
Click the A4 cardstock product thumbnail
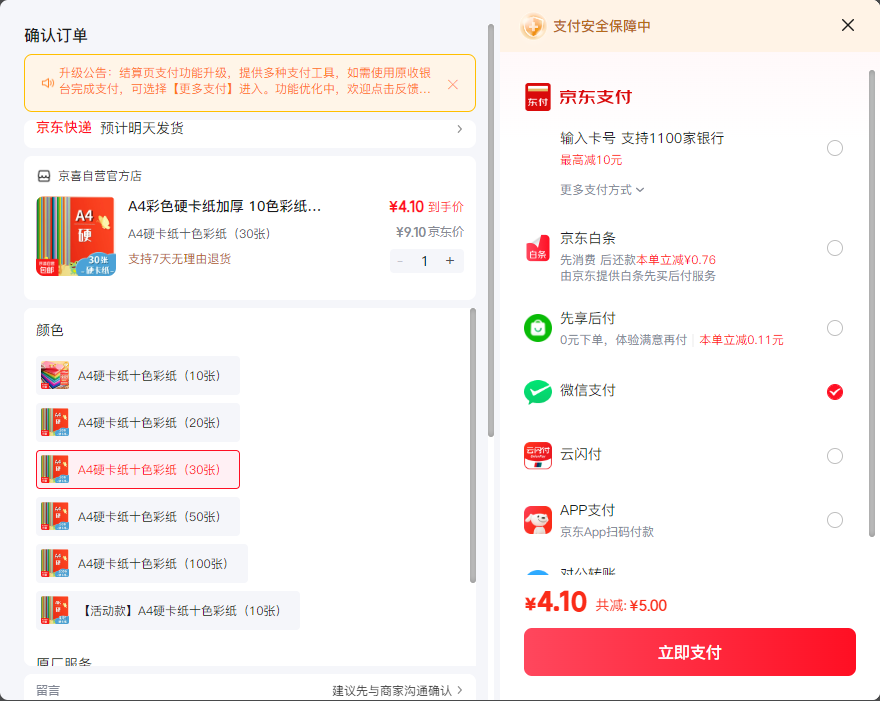(76, 236)
